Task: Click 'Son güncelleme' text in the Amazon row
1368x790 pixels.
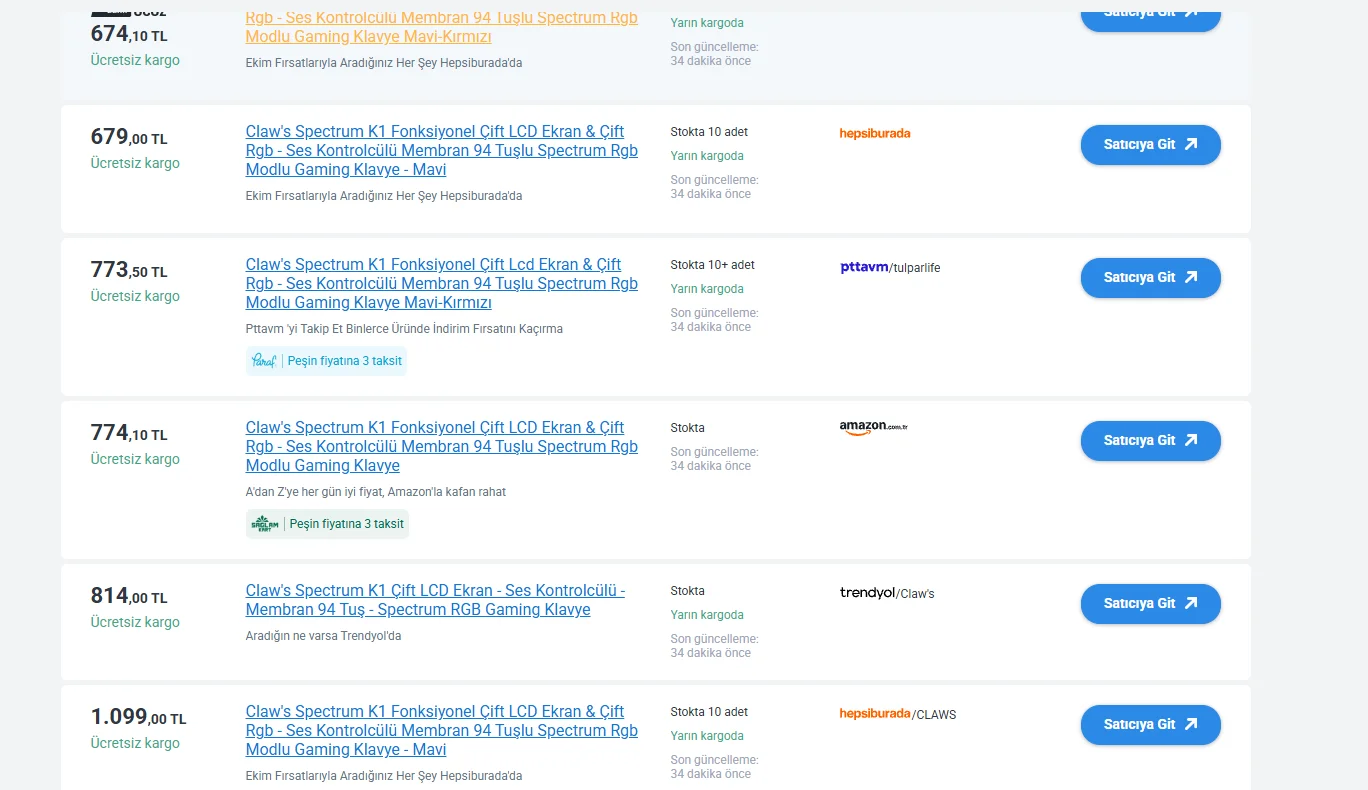Action: click(x=714, y=459)
